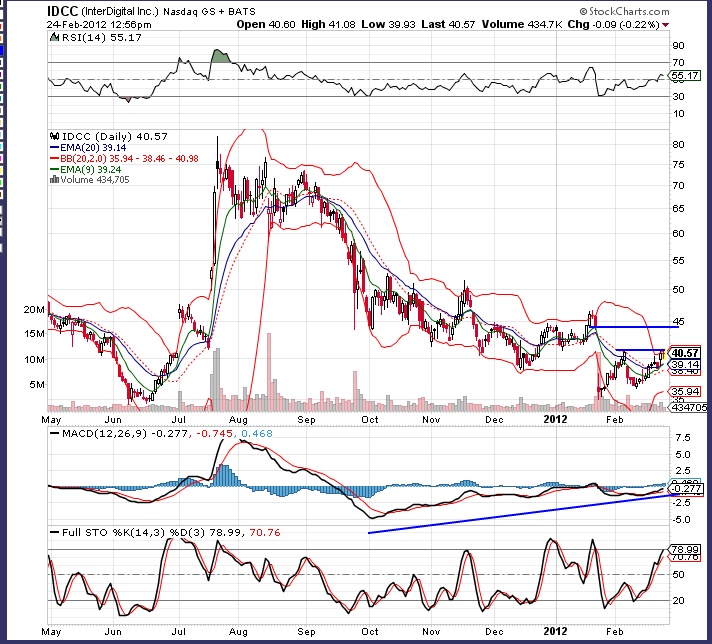Click the 55.17 RSI value tag
This screenshot has width=712, height=644.
(x=685, y=75)
